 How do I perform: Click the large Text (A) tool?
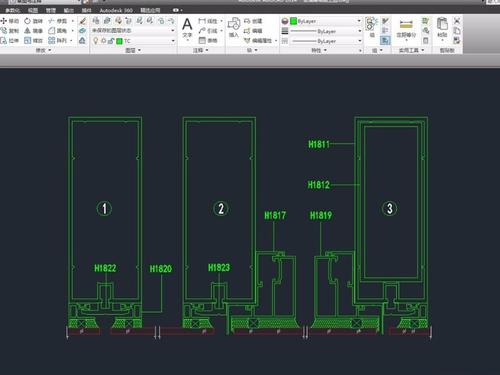coord(187,28)
